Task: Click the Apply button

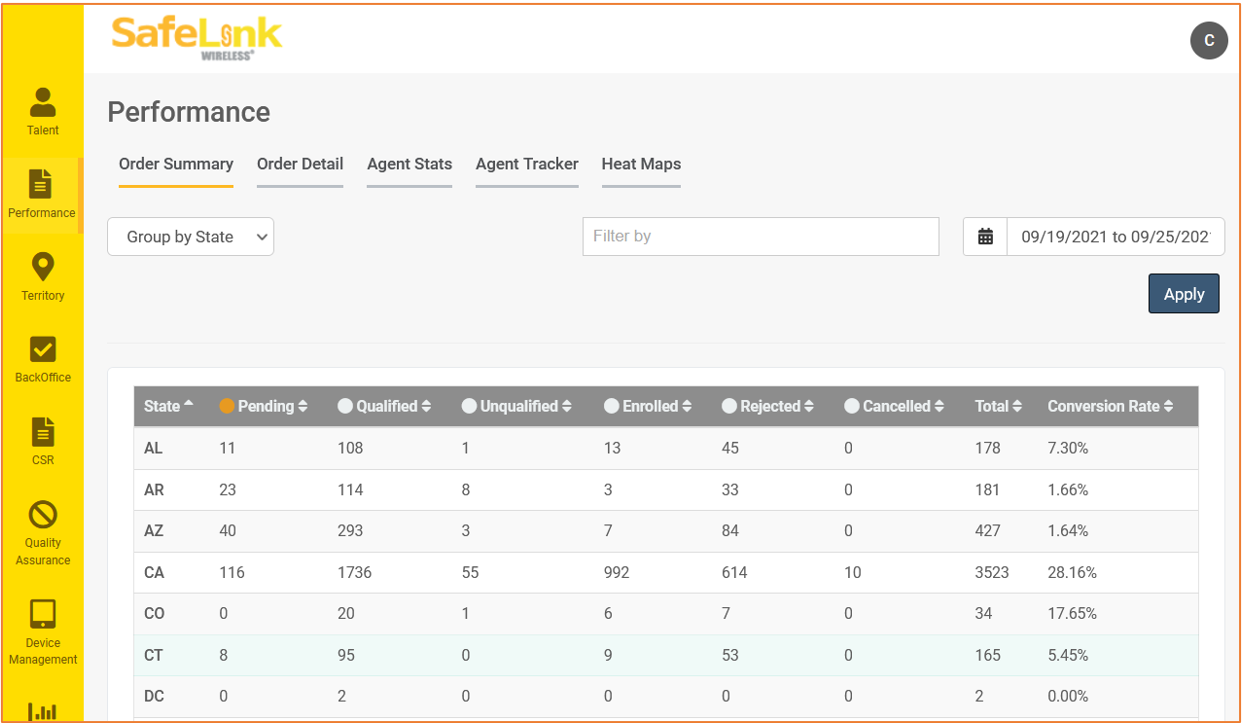Action: click(x=1184, y=294)
